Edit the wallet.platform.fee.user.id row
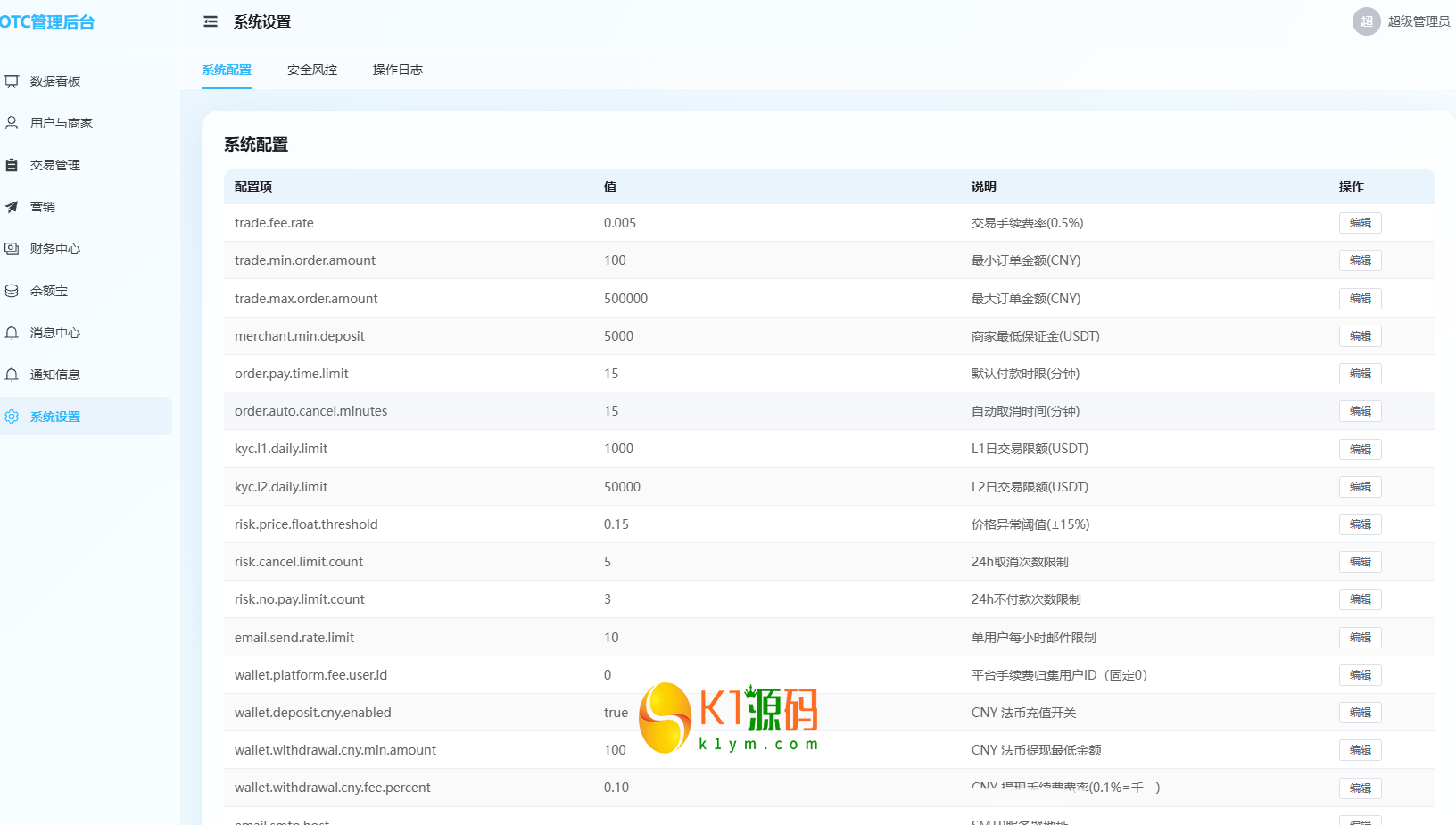 pos(1360,675)
